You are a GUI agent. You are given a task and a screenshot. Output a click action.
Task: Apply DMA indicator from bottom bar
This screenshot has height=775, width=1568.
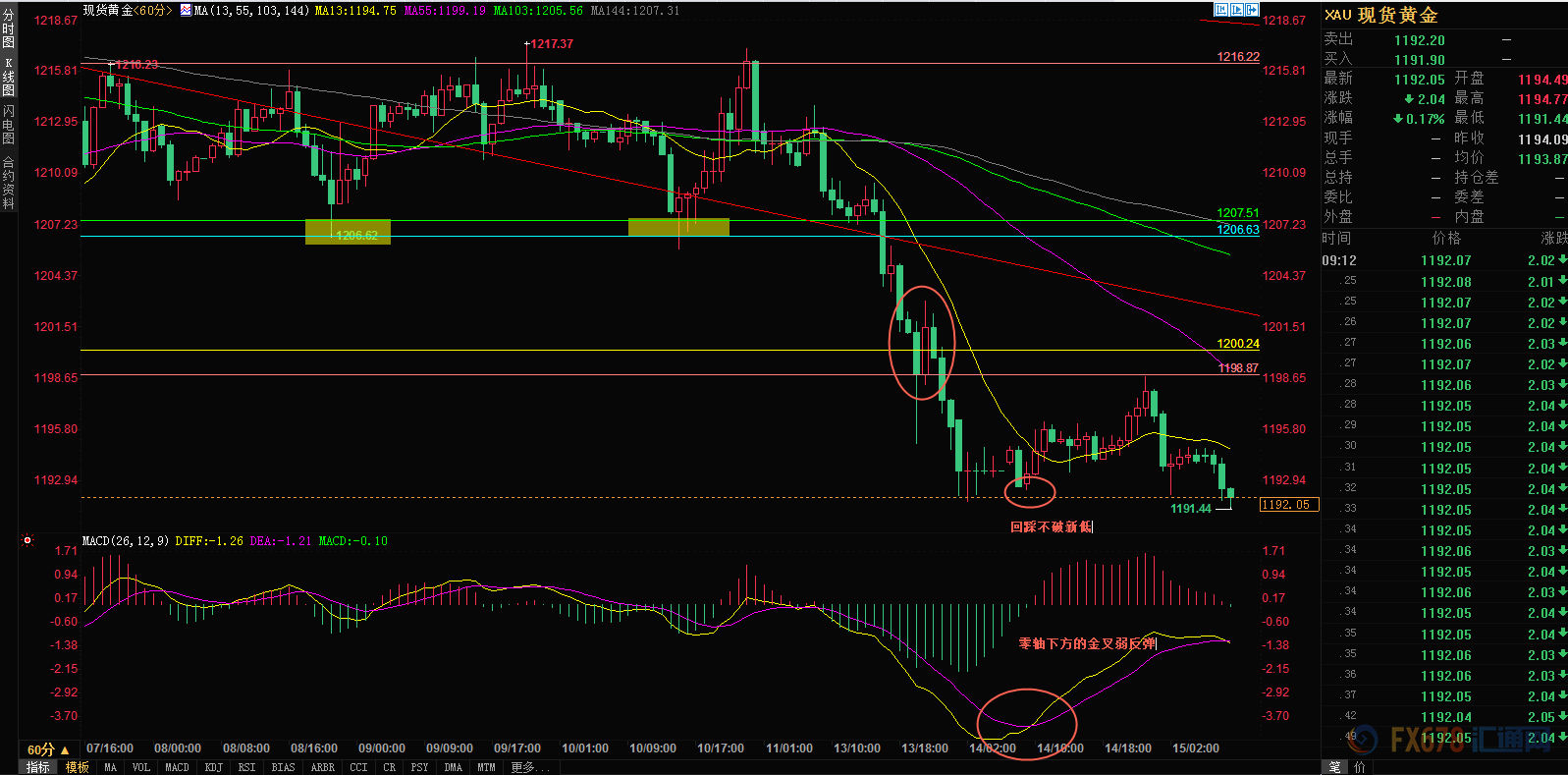pos(454,767)
